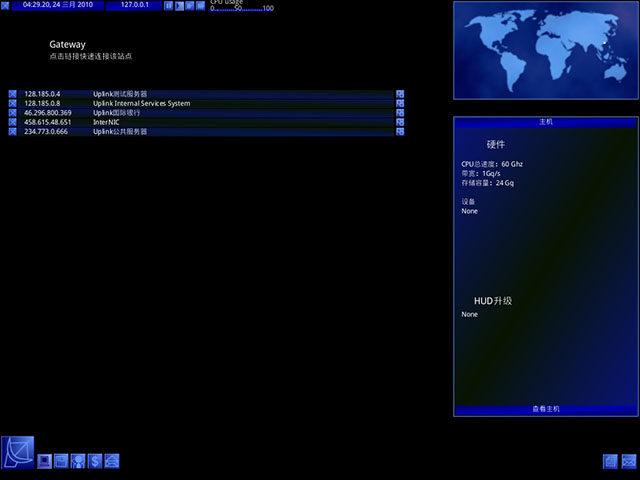This screenshot has height=480, width=640.
Task: Open the document icon beside the mail icon
Action: pos(611,462)
